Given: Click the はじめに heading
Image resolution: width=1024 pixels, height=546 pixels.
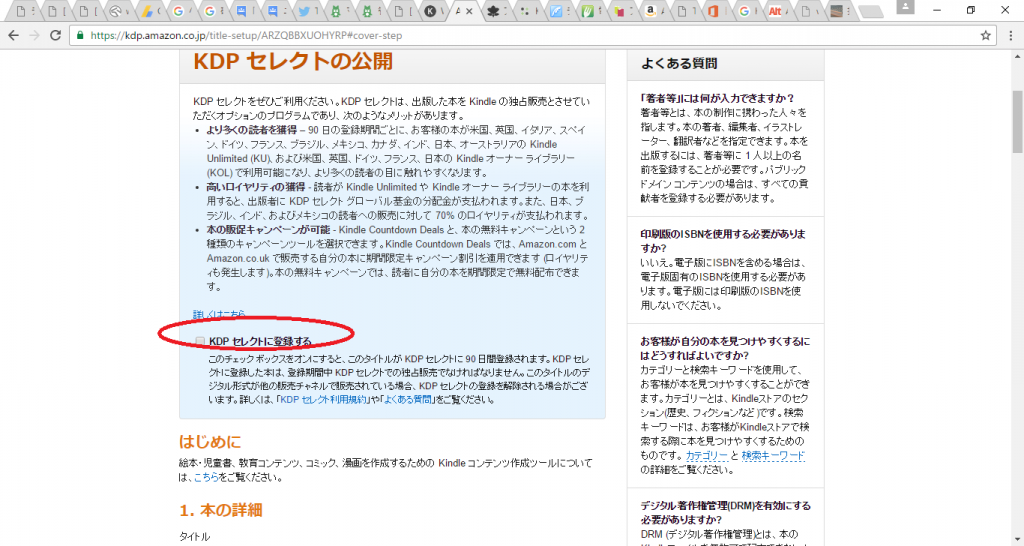Looking at the screenshot, I should [x=210, y=442].
